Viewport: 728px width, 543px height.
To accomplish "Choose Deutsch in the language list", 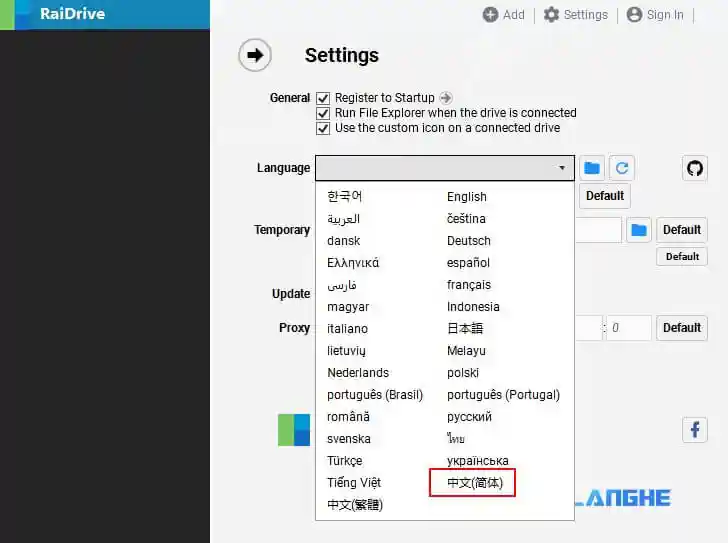I will (x=468, y=241).
